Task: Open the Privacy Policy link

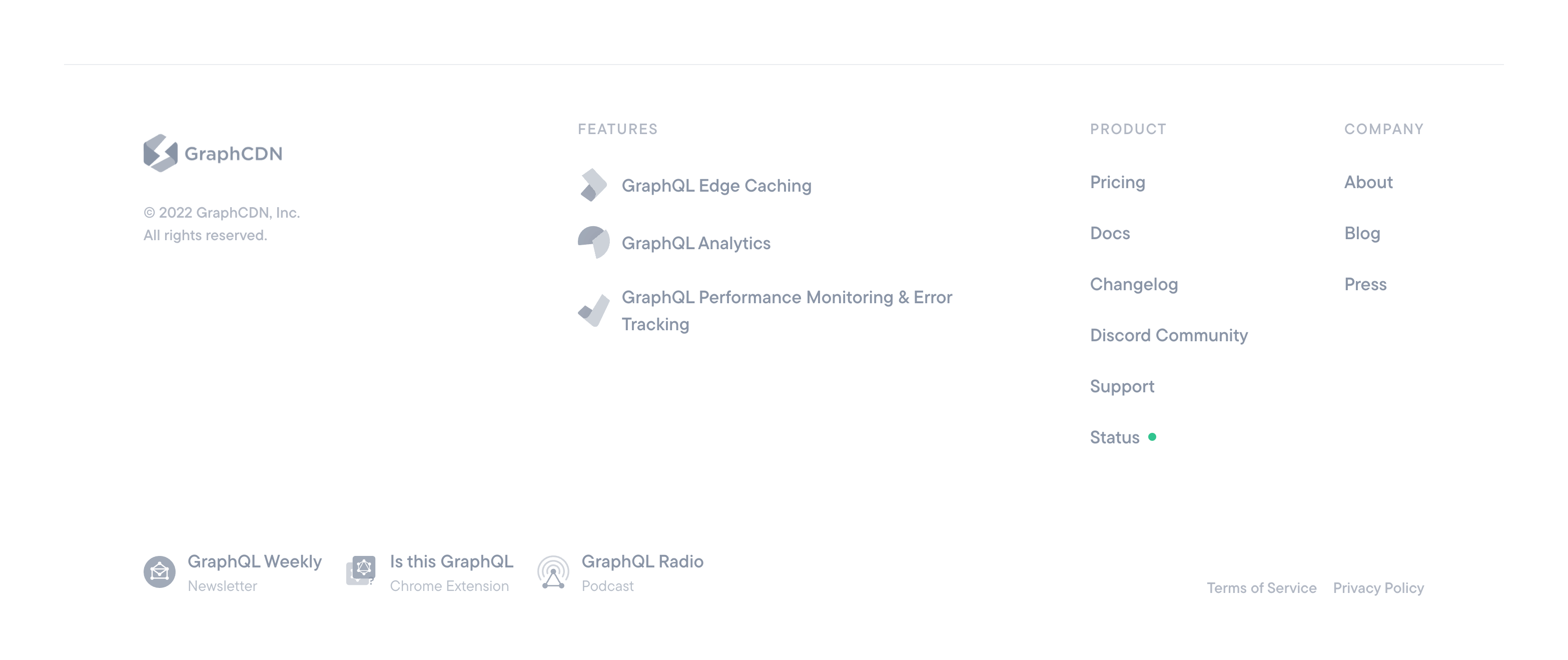Action: (1378, 588)
